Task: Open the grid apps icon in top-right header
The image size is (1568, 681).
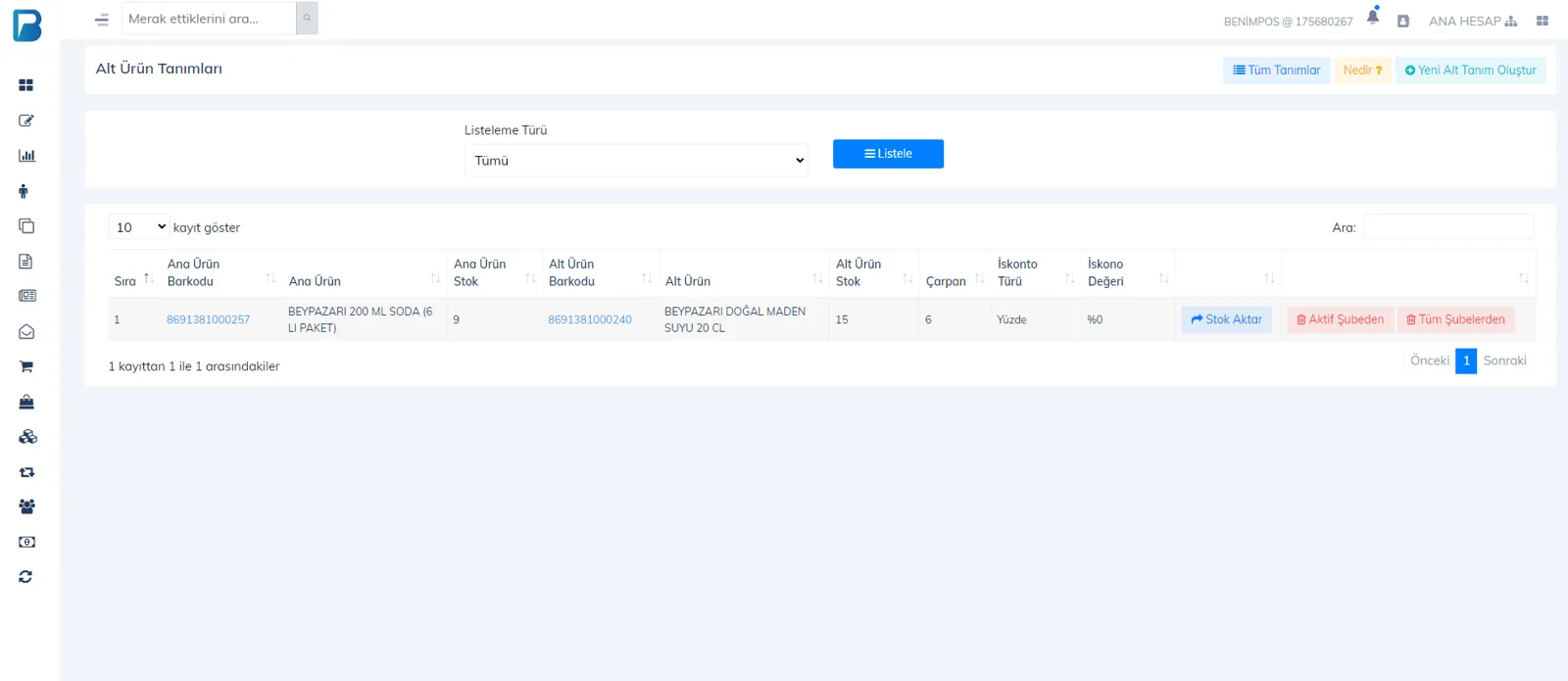Action: click(x=1543, y=21)
